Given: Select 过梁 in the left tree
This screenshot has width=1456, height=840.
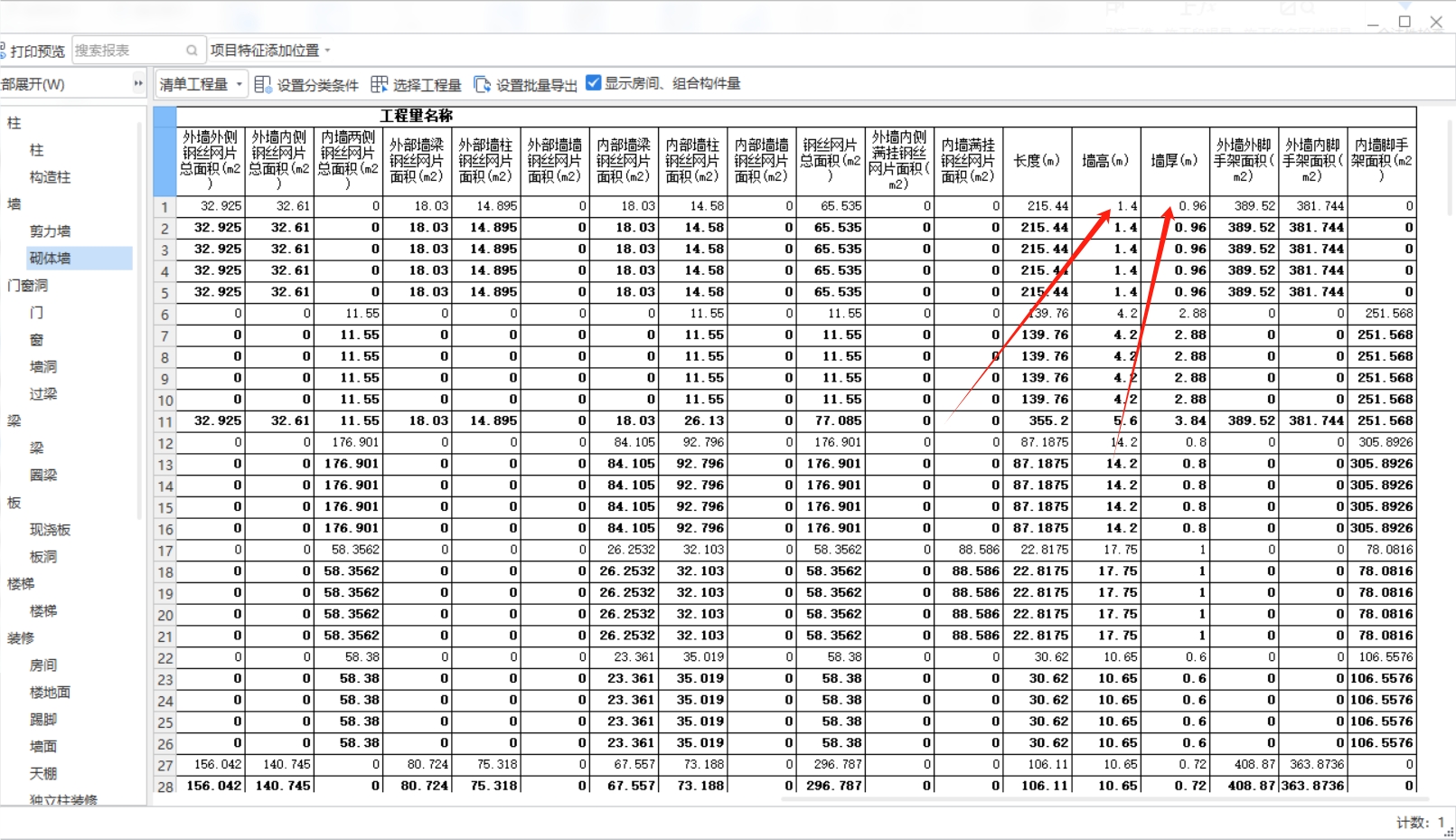Looking at the screenshot, I should (43, 394).
